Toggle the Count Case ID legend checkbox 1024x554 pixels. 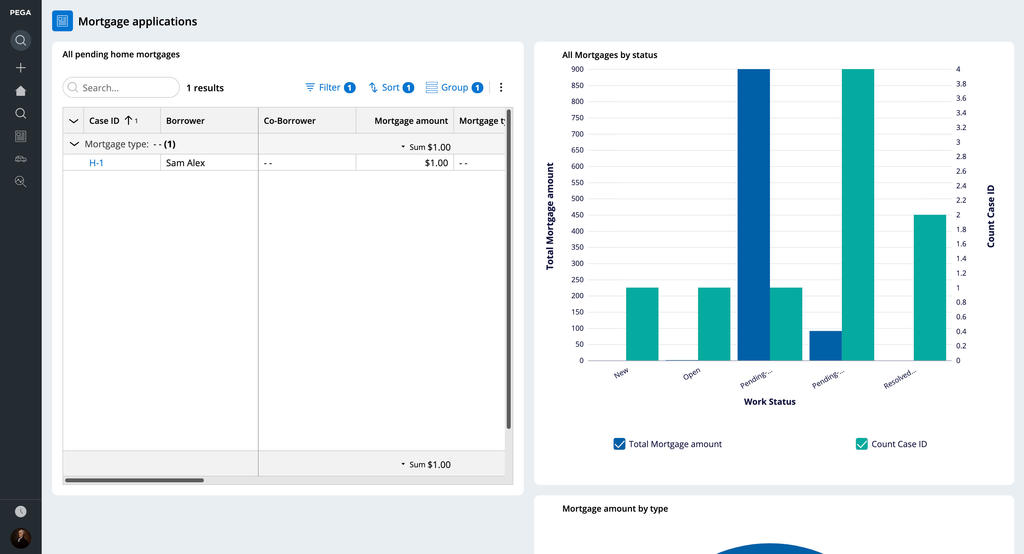pyautogui.click(x=861, y=444)
